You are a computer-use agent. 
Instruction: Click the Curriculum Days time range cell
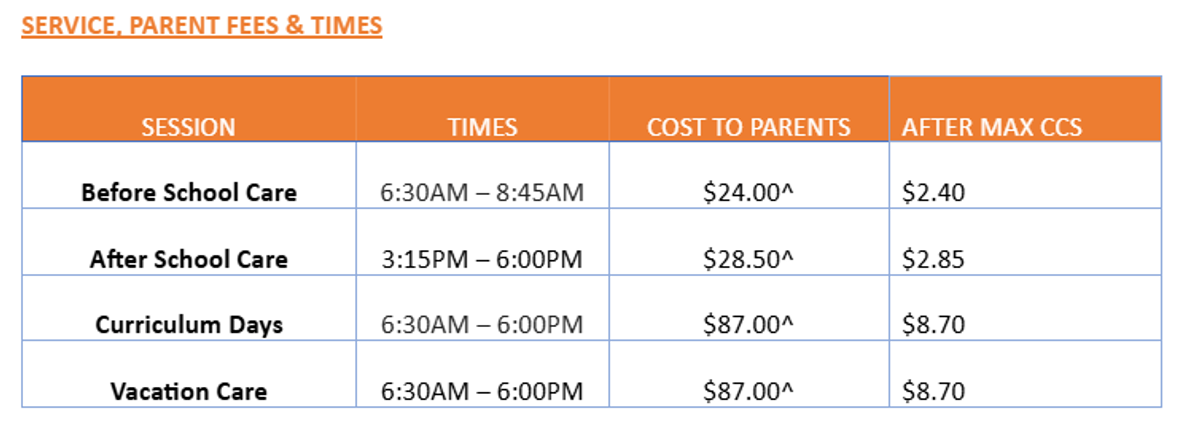click(x=481, y=325)
